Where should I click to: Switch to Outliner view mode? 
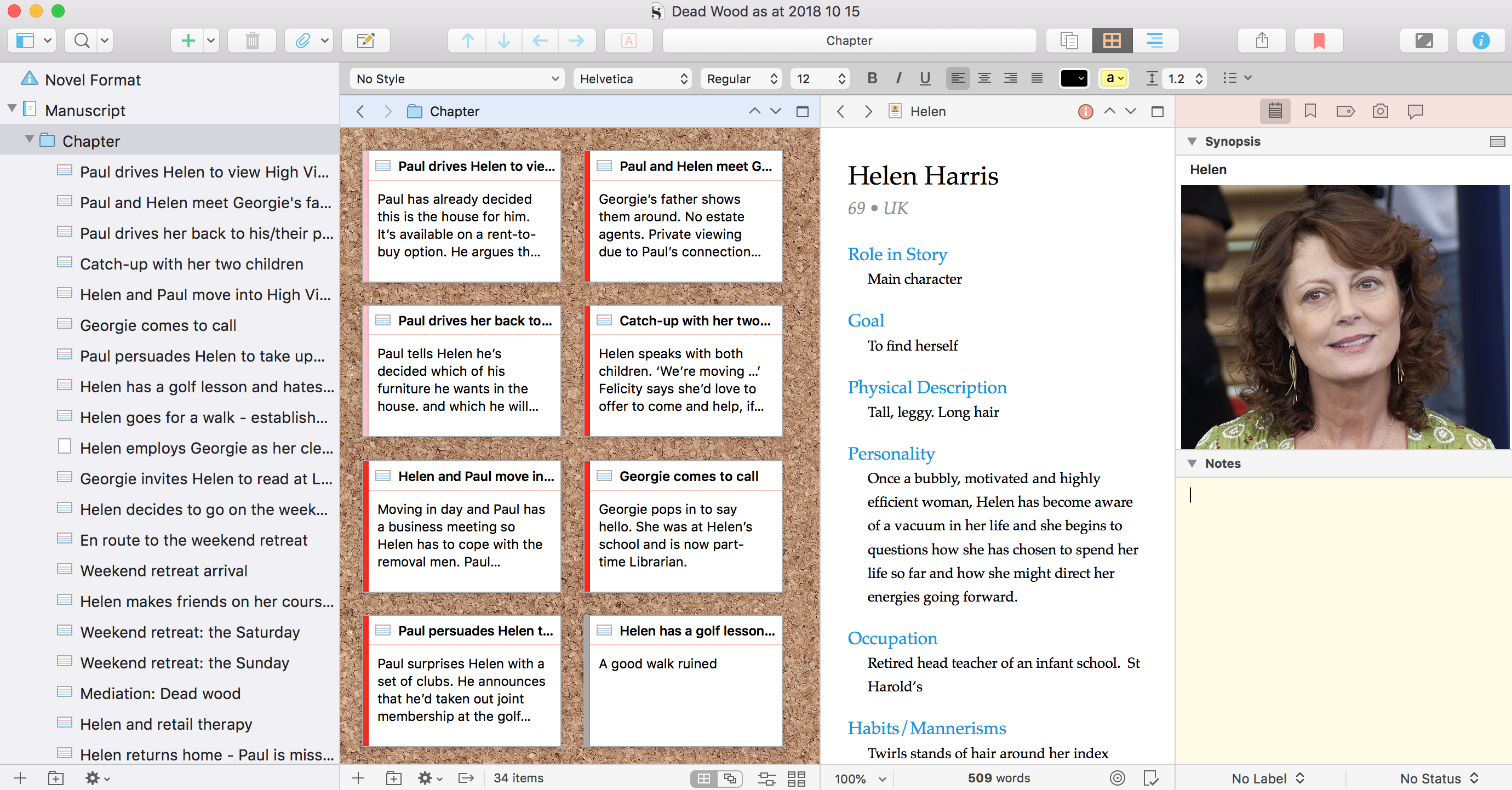(x=1155, y=41)
